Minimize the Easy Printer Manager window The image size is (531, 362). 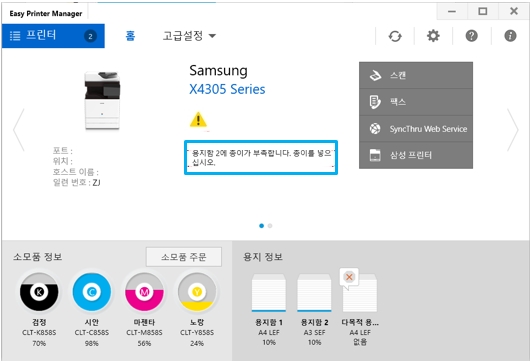[x=452, y=12]
